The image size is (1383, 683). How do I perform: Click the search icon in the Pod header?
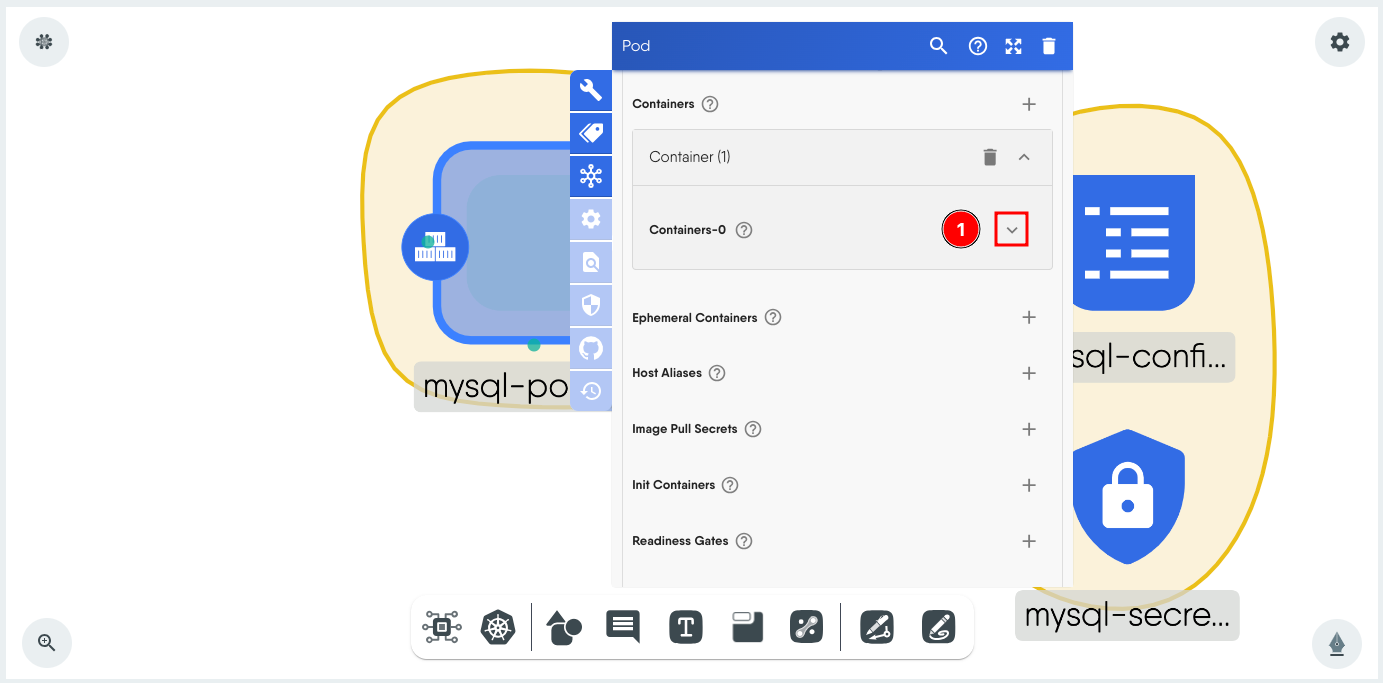point(938,46)
